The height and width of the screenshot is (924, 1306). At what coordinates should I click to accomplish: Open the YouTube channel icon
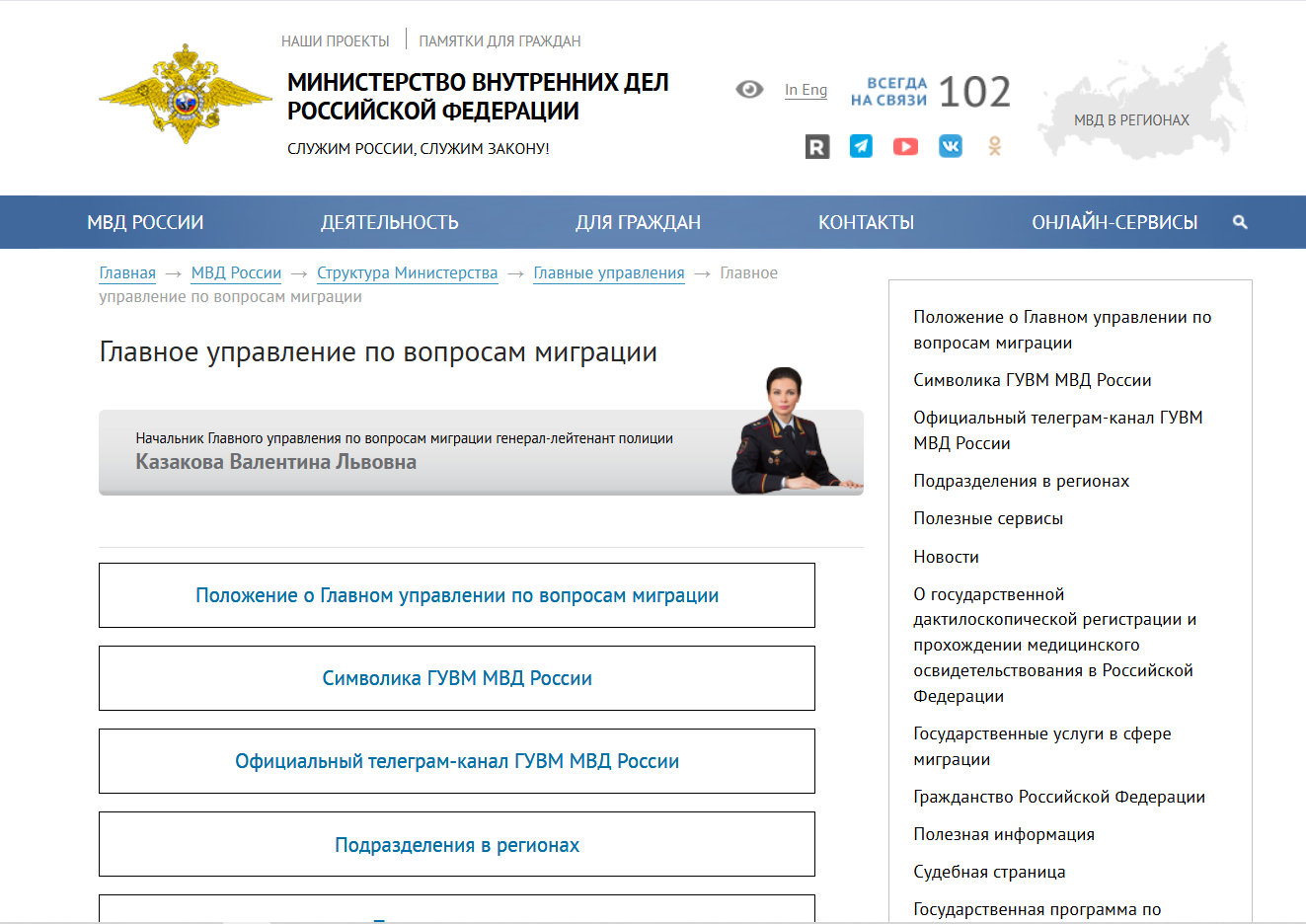(905, 146)
